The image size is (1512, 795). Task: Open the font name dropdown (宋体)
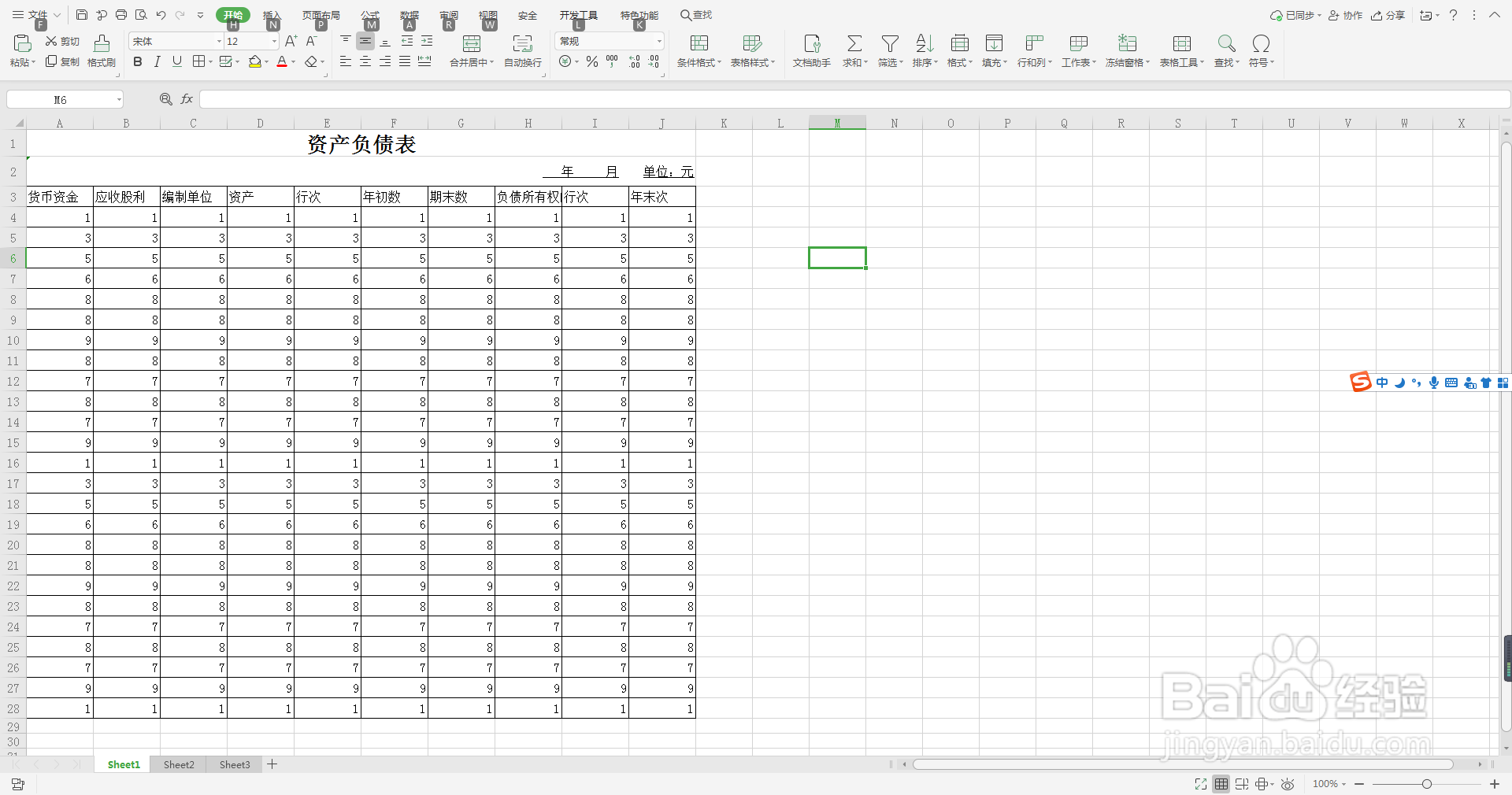click(219, 41)
